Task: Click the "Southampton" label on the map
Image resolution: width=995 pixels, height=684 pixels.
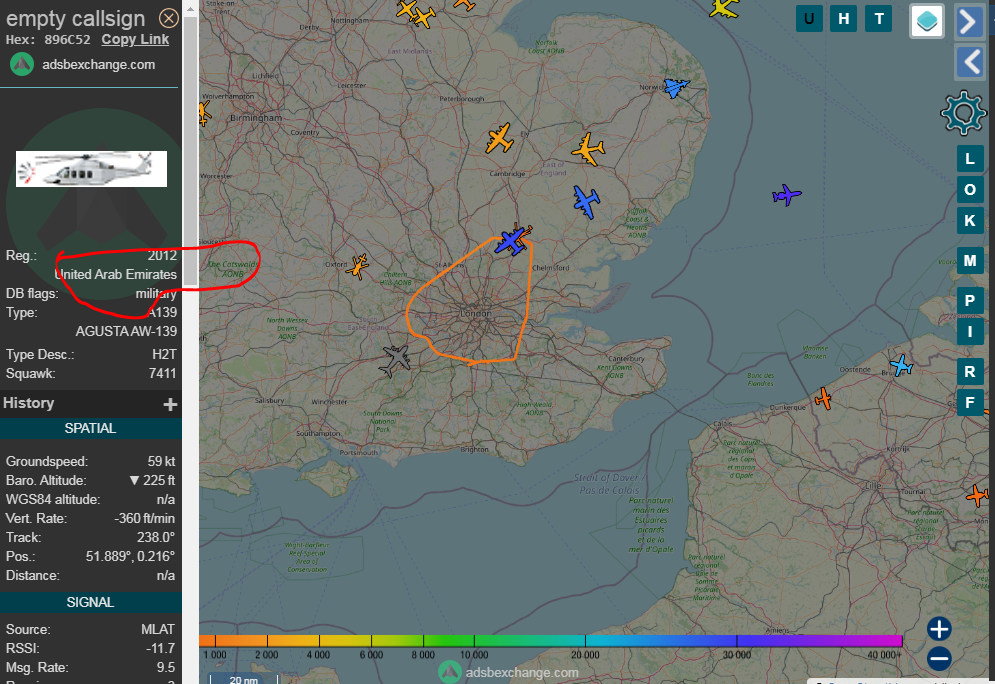Action: point(318,433)
